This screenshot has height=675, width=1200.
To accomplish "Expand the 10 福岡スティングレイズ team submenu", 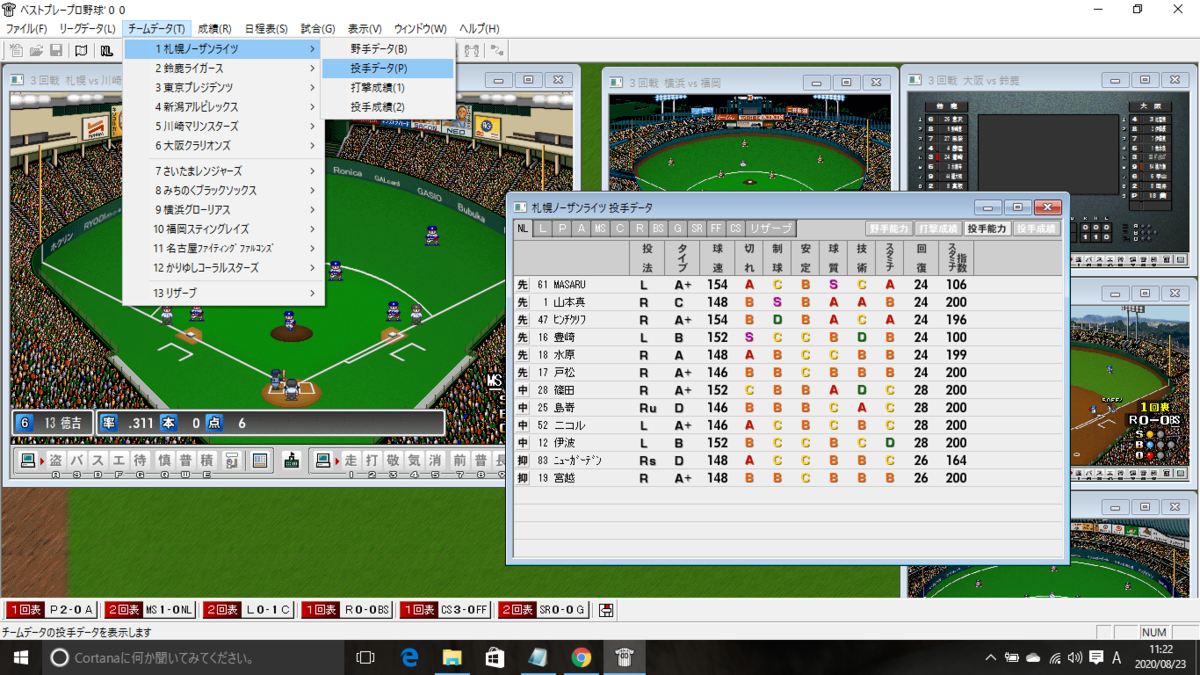I will click(x=222, y=229).
